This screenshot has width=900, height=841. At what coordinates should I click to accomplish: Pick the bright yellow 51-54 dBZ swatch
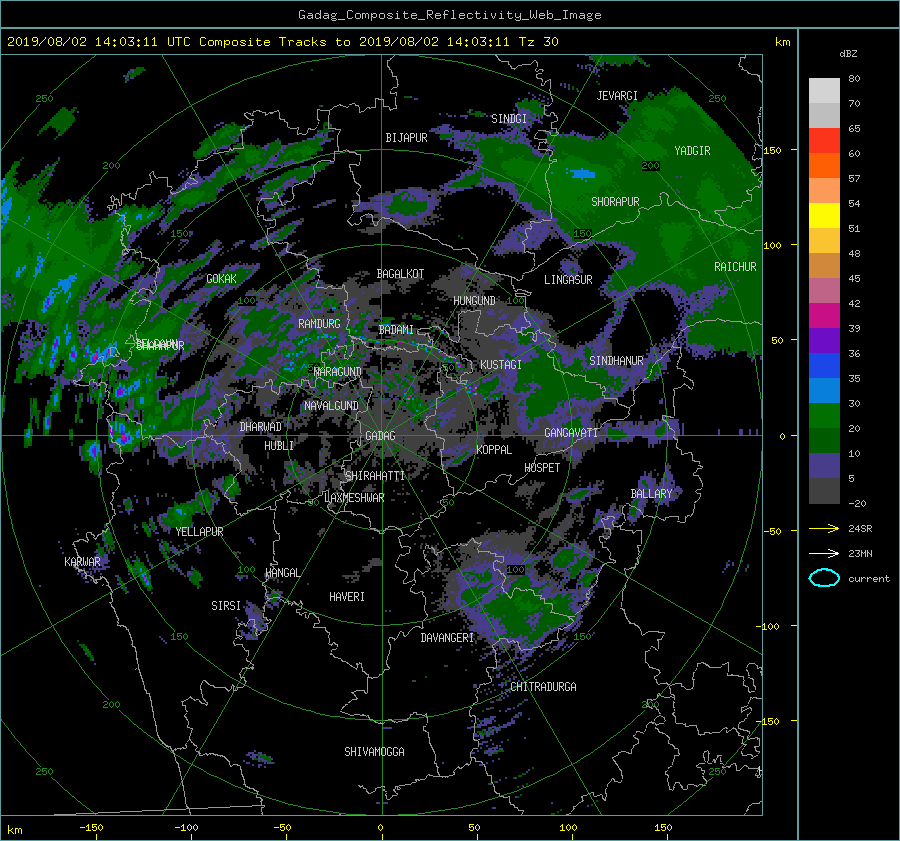(x=824, y=215)
